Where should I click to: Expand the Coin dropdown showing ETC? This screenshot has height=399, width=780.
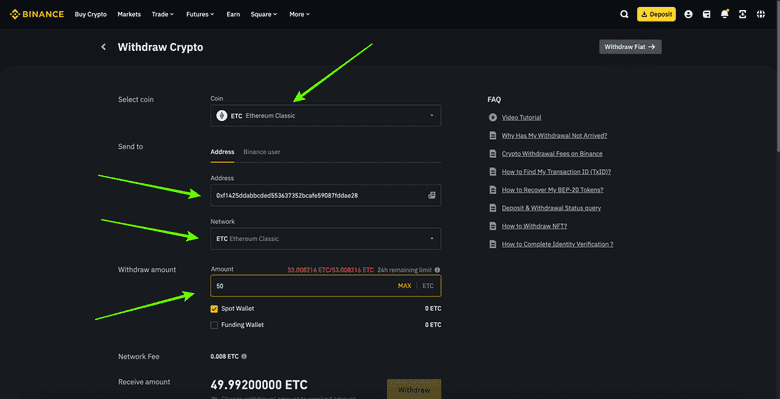pyautogui.click(x=326, y=115)
